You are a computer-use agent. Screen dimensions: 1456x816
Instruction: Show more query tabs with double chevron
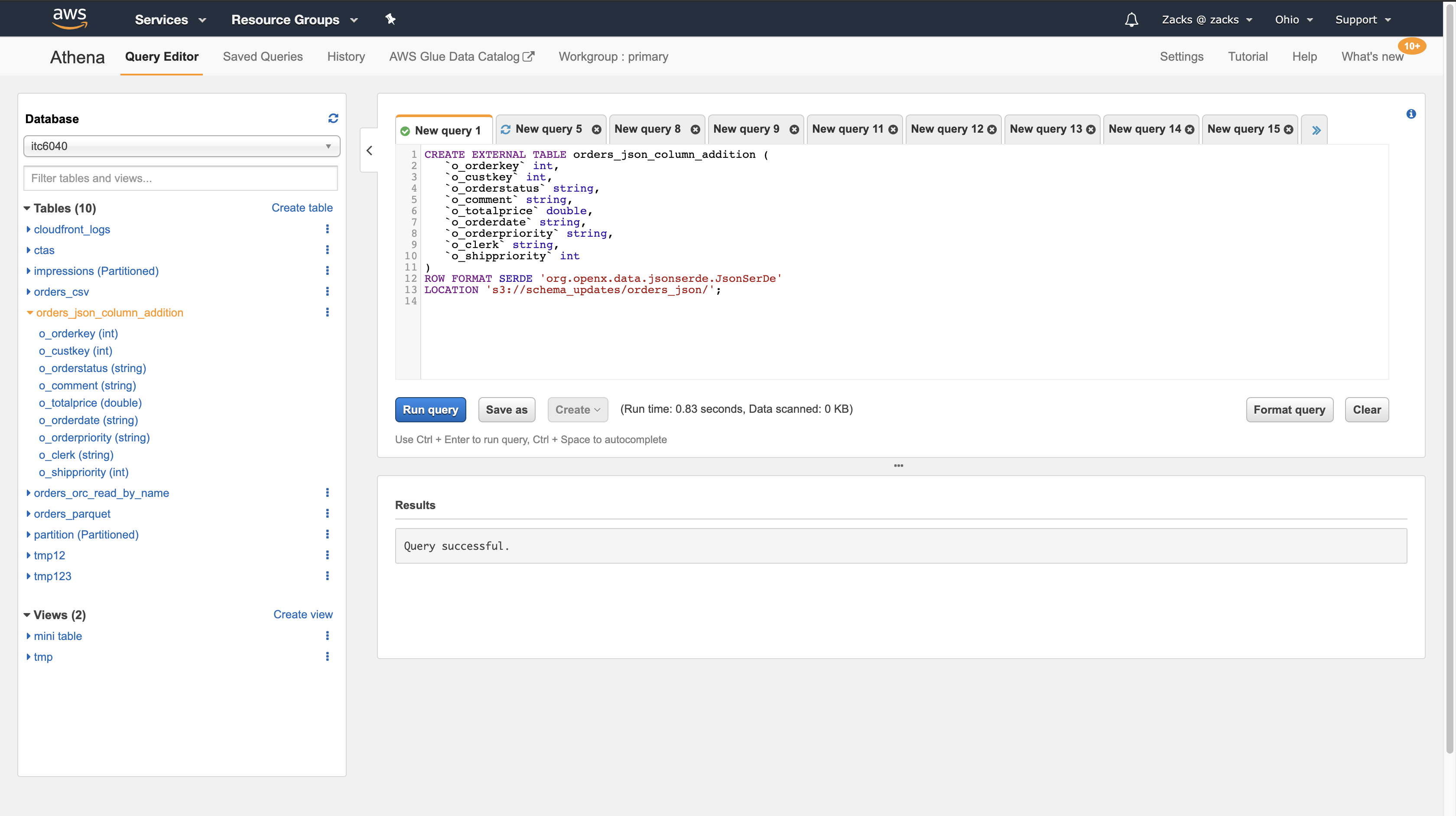[x=1316, y=130]
